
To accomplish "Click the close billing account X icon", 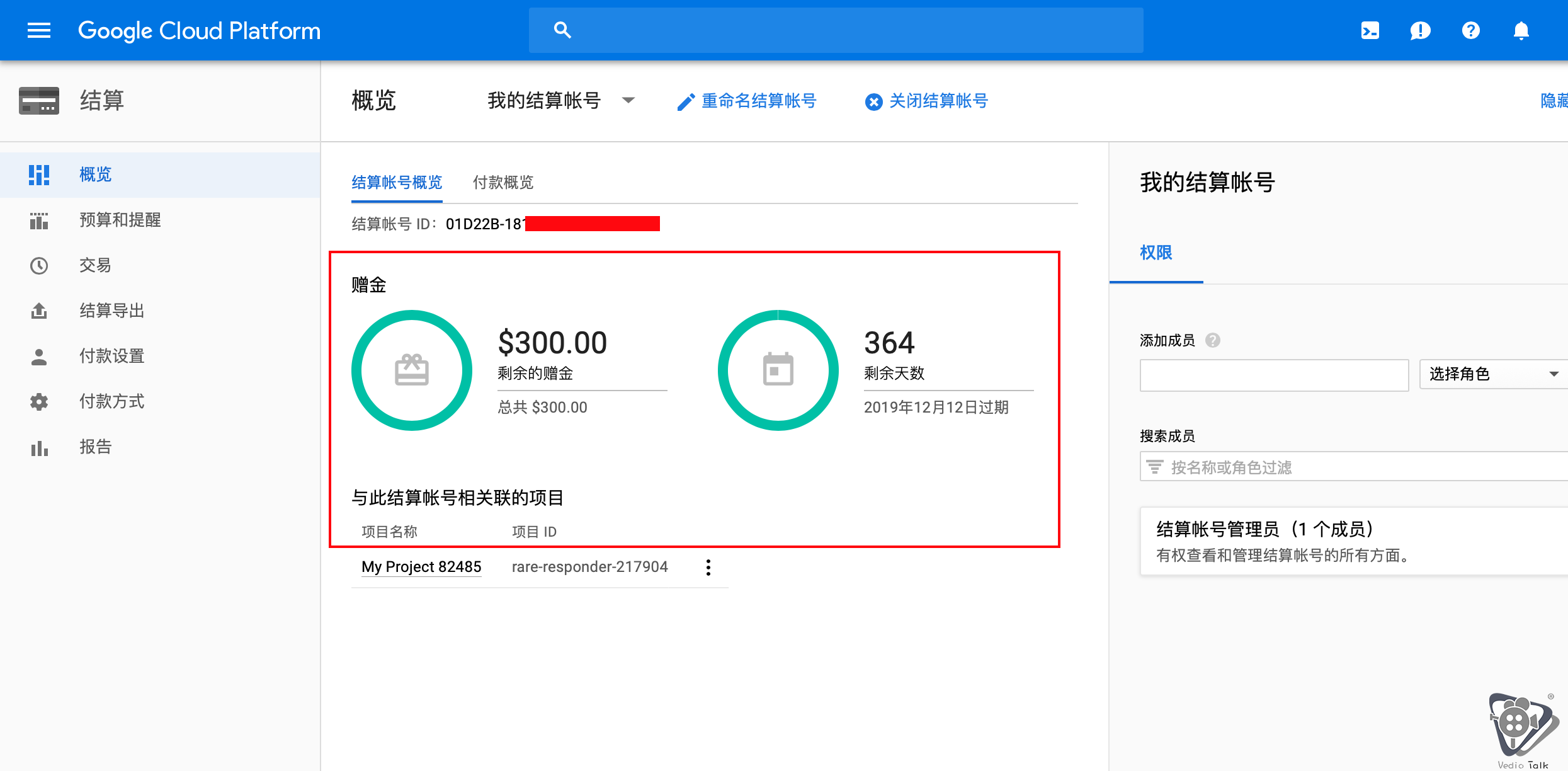I will point(873,102).
